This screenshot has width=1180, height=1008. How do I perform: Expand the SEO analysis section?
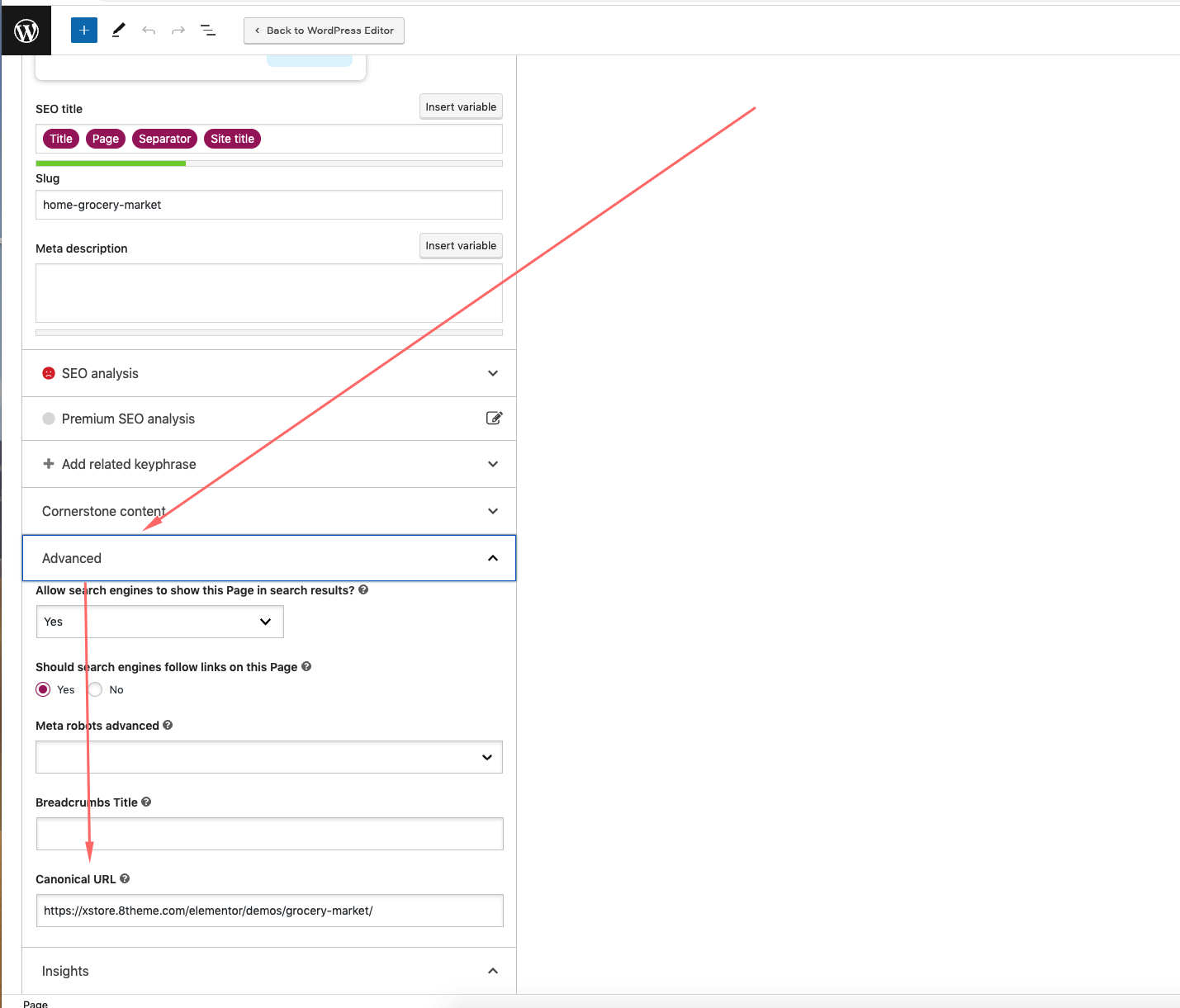coord(269,373)
